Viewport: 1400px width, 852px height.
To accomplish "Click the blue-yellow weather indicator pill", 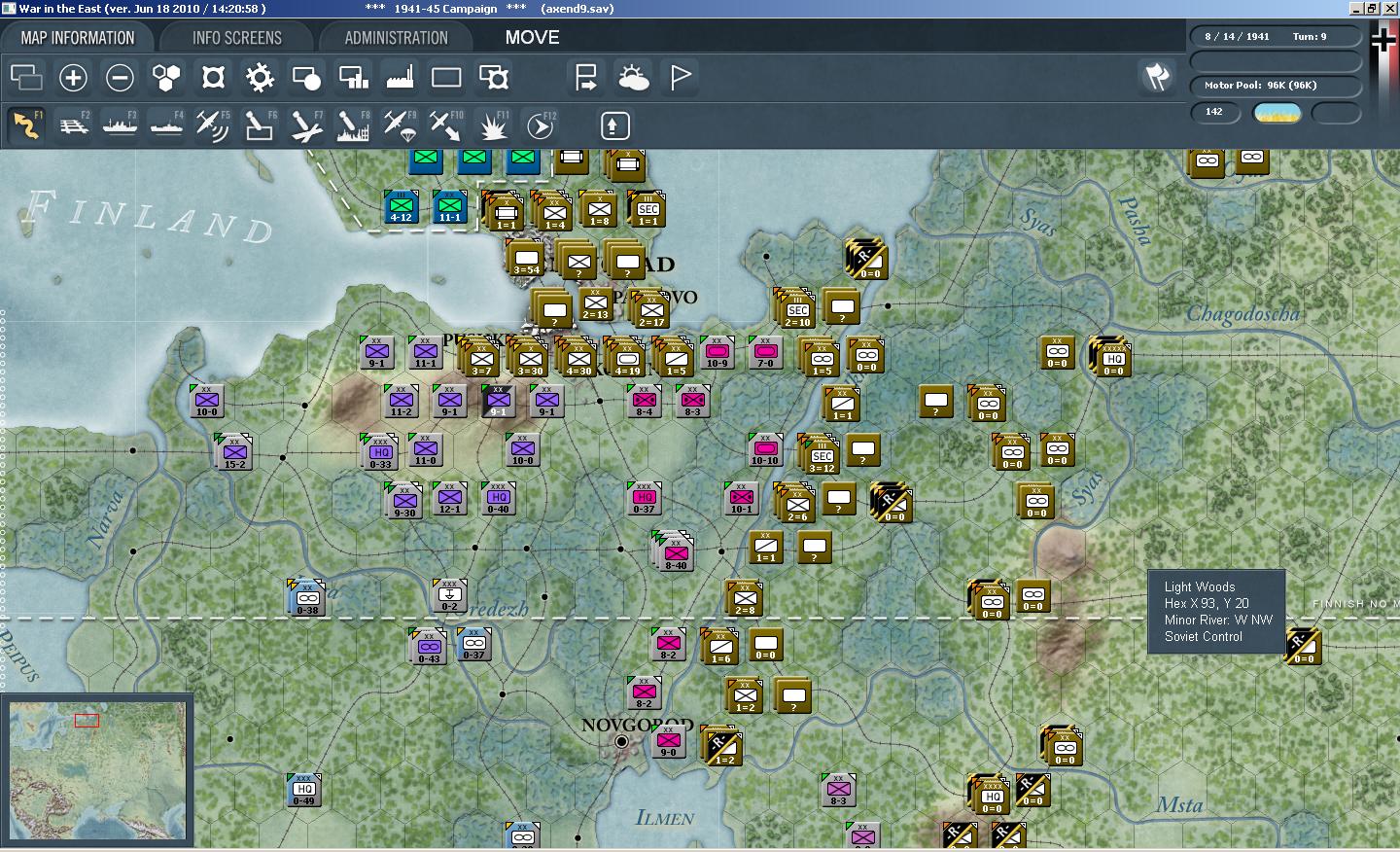I will [1277, 112].
